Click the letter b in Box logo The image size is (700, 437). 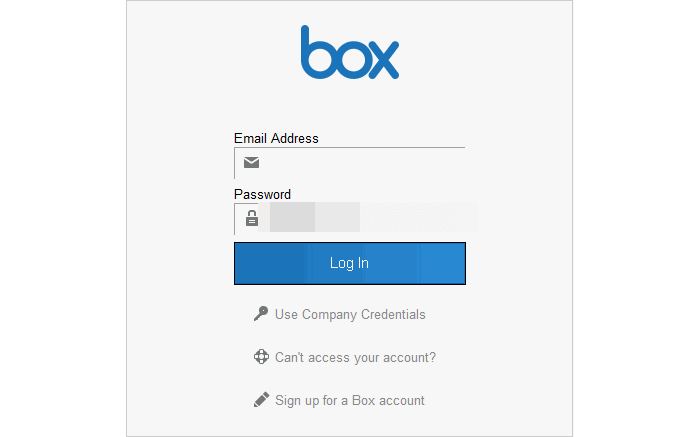click(x=318, y=52)
